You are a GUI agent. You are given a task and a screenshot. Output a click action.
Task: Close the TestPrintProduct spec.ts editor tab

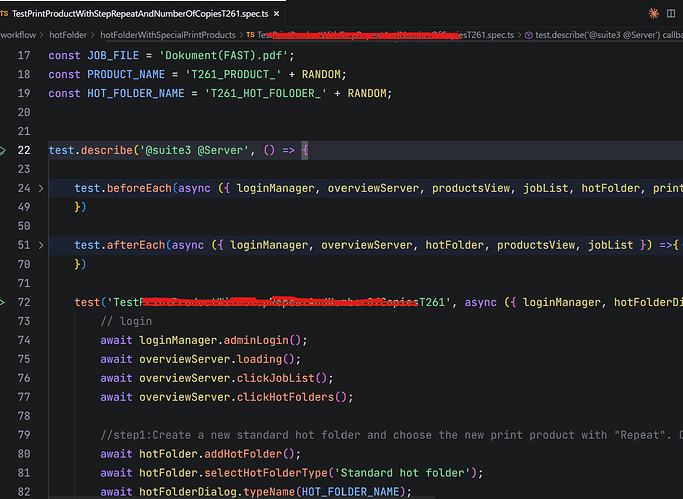point(276,14)
